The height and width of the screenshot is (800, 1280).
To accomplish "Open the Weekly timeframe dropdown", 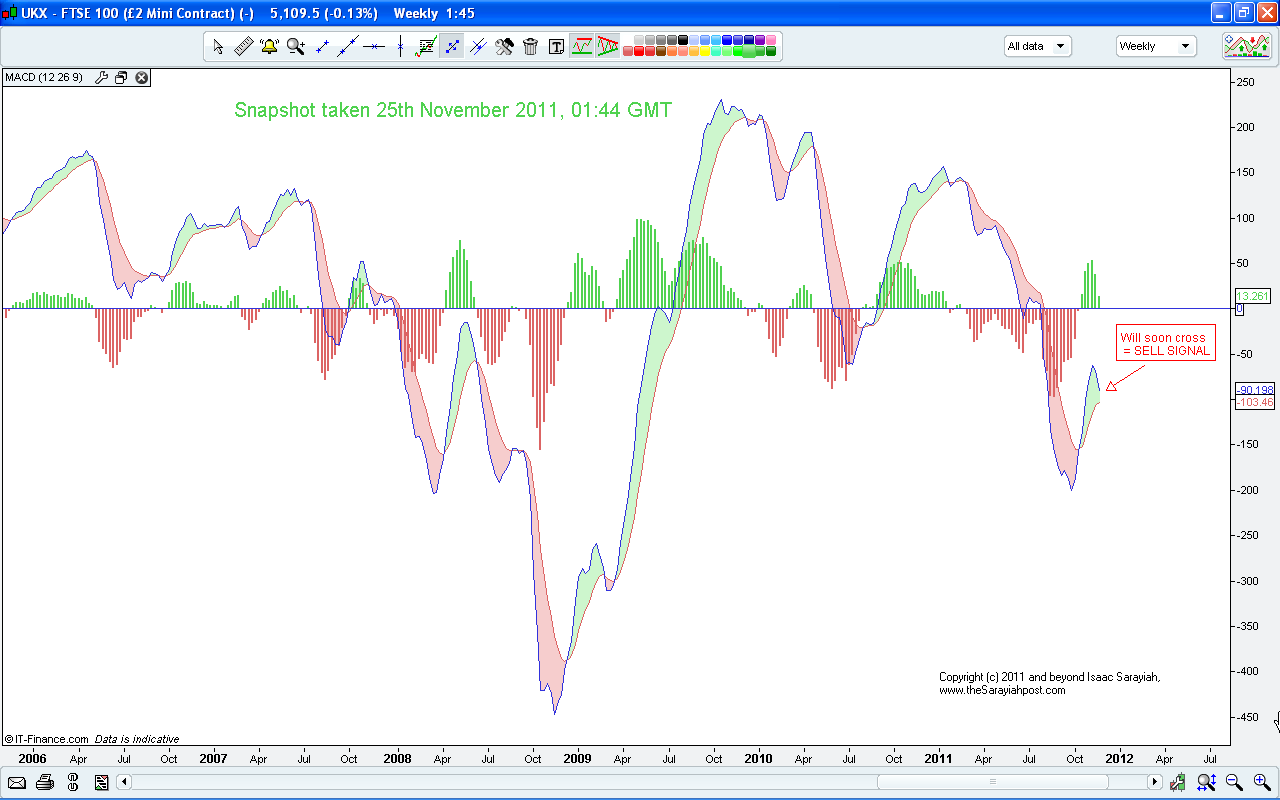I will click(1155, 45).
